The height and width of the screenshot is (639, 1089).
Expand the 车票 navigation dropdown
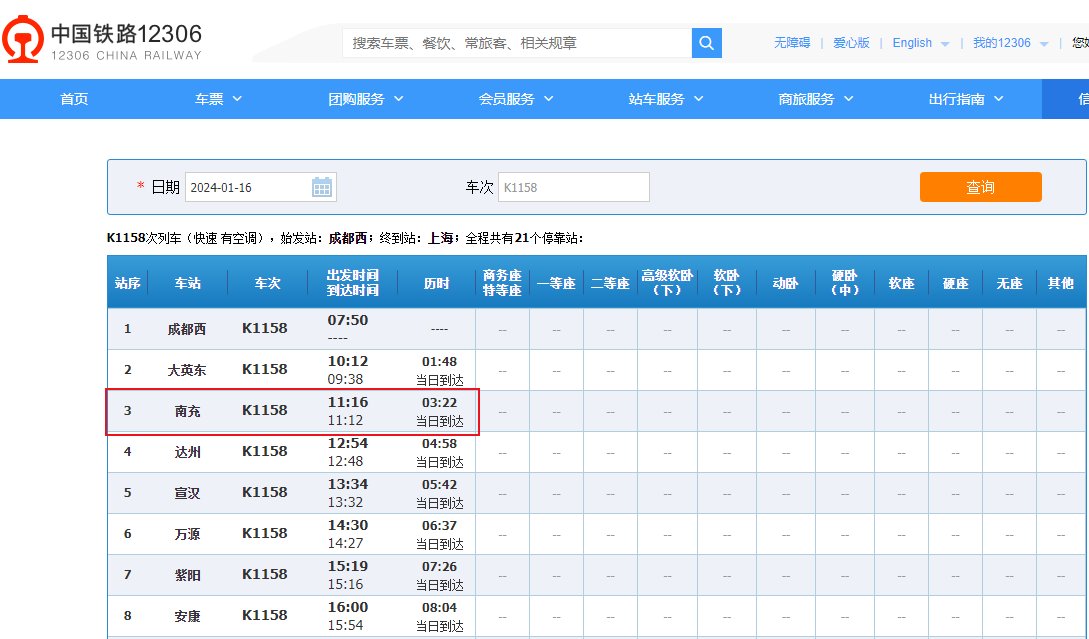tap(217, 99)
